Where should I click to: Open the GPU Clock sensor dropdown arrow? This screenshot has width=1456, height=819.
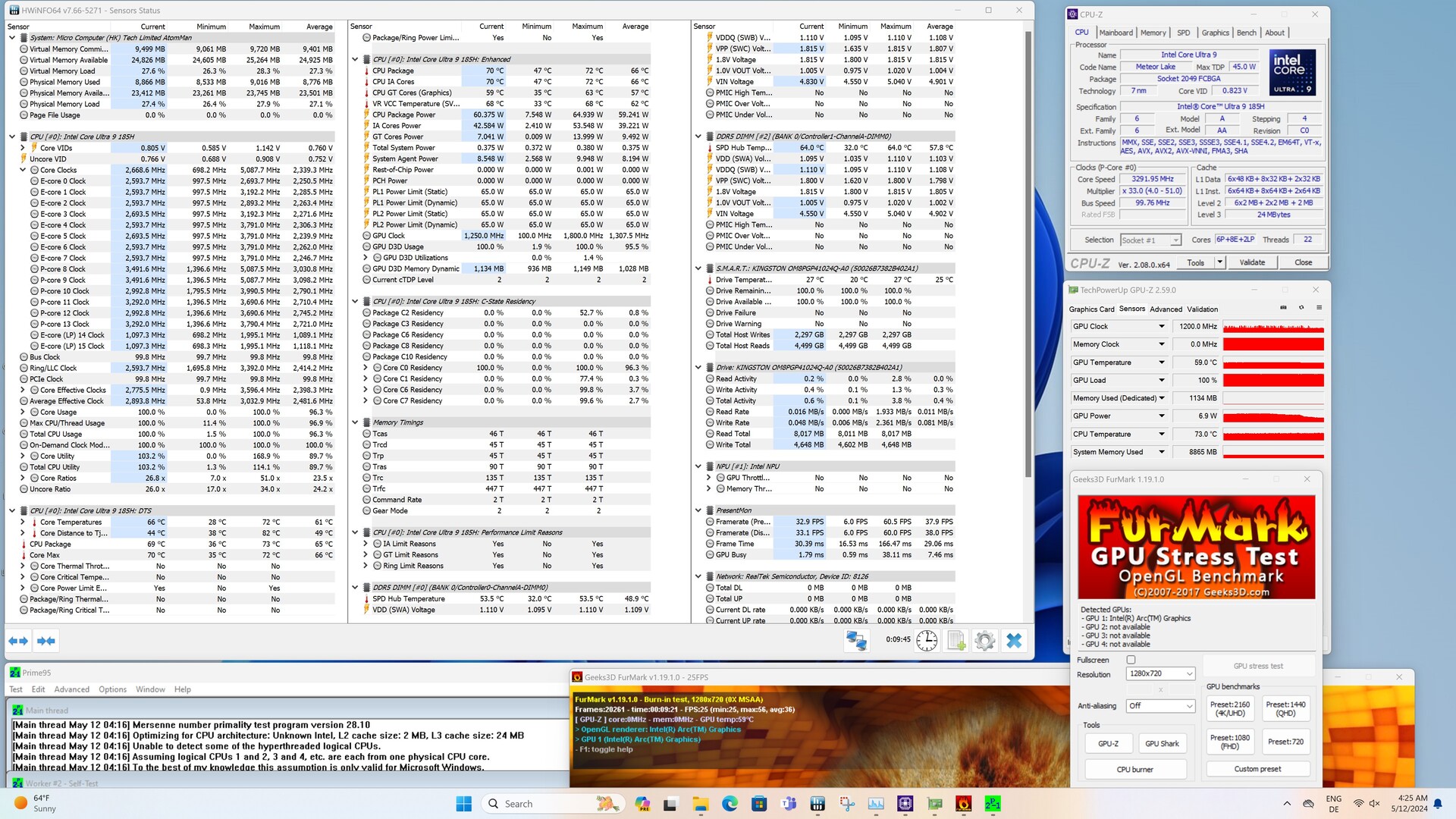coord(1161,326)
